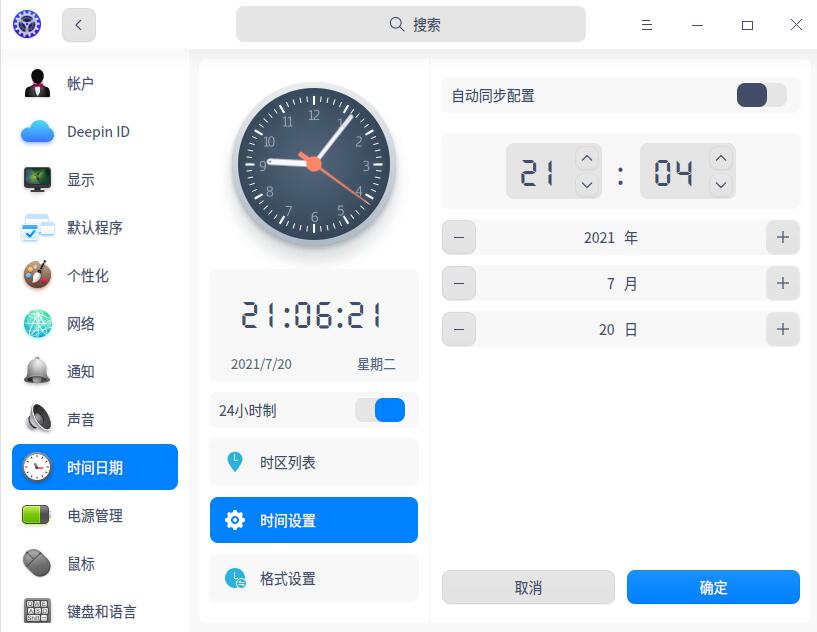This screenshot has width=817, height=632.
Task: Select the Time Settings (时间设置) entry
Action: tap(314, 520)
